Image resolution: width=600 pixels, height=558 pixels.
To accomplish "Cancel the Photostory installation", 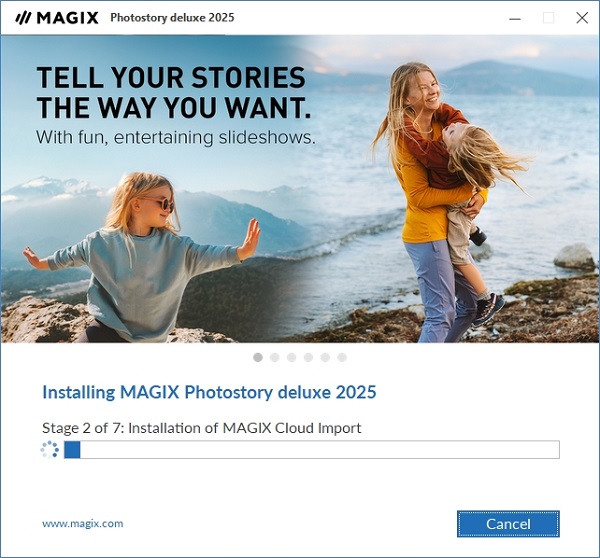I will pos(508,524).
